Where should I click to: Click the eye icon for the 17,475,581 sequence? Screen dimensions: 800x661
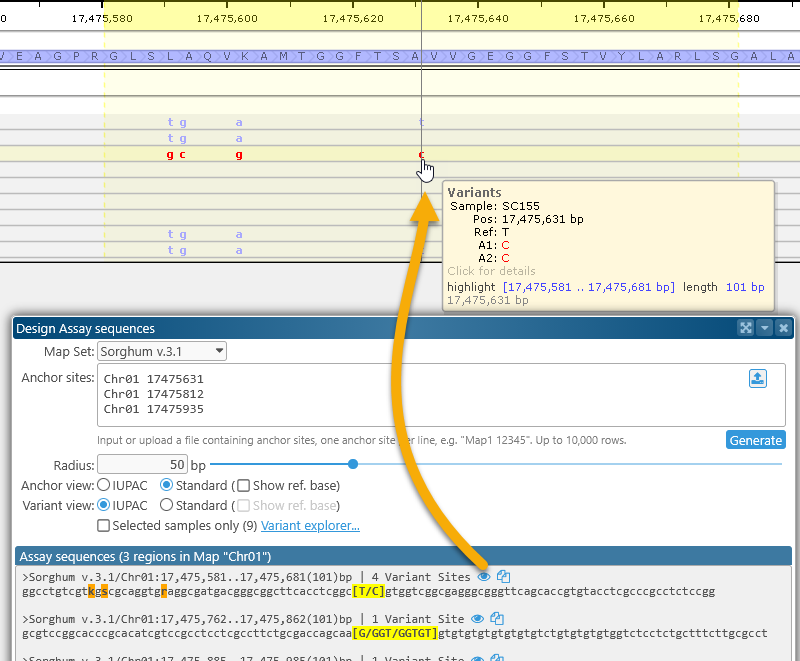click(484, 576)
